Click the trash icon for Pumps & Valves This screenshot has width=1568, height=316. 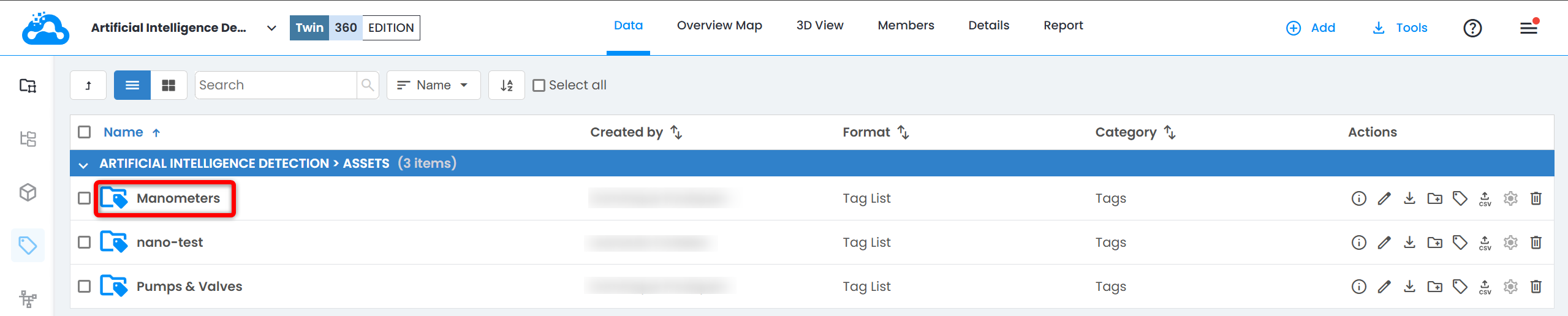coord(1536,287)
